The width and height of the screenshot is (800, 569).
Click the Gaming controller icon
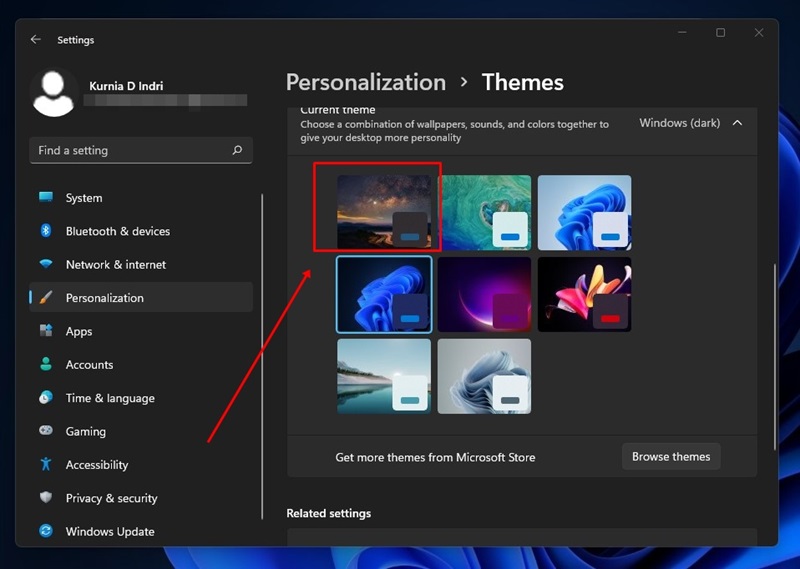[46, 431]
